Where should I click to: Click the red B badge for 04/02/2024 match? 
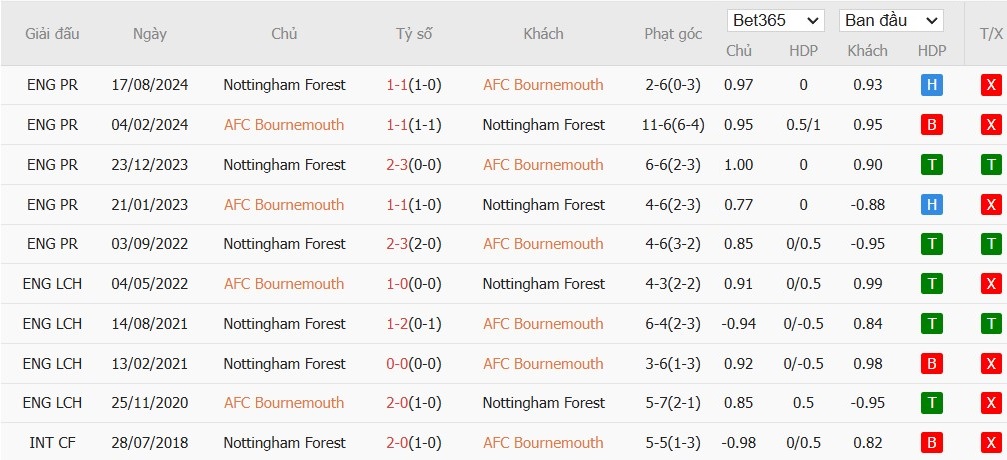pyautogui.click(x=932, y=125)
